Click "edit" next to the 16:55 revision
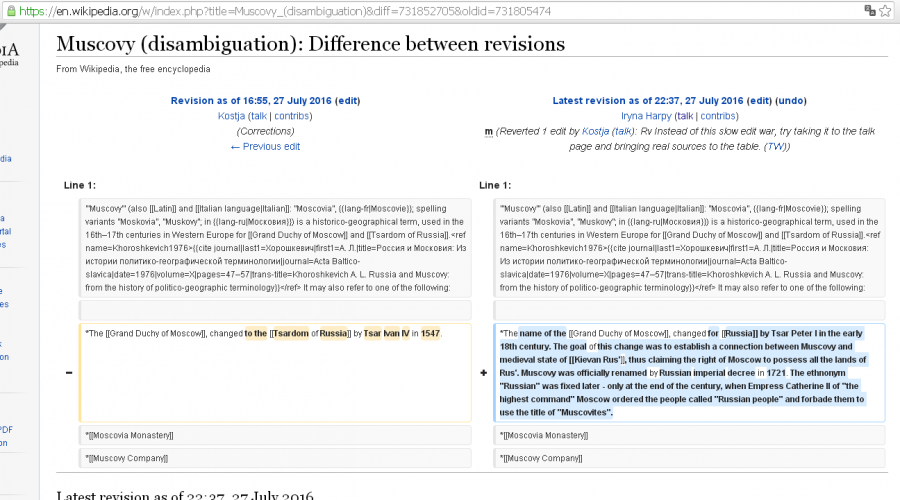Image resolution: width=900 pixels, height=500 pixels. click(x=347, y=101)
